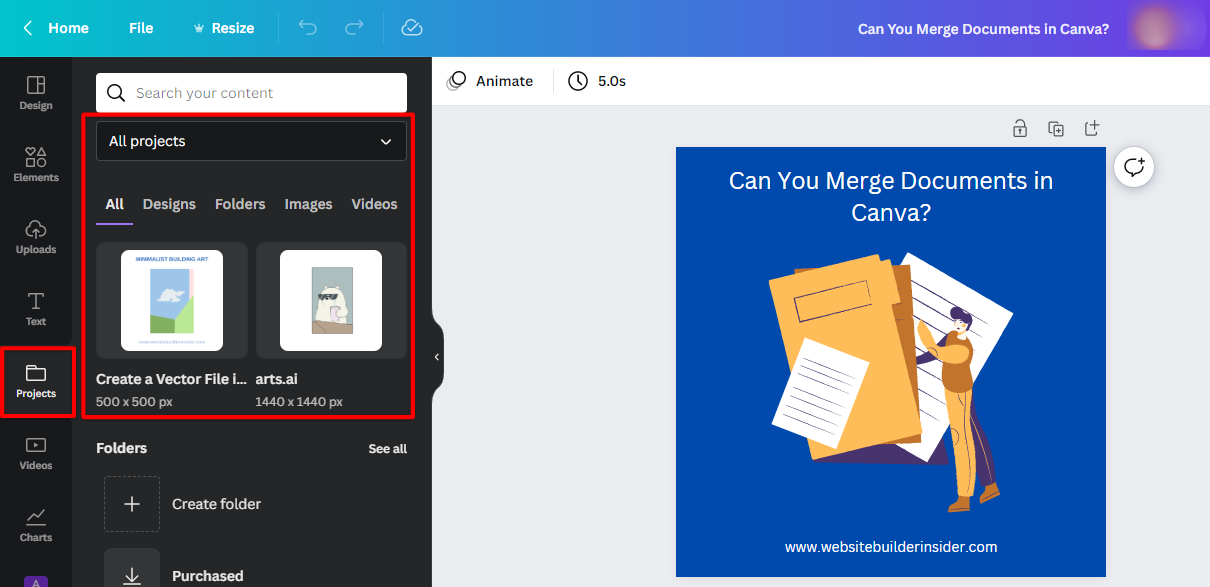This screenshot has height=587, width=1210.
Task: Open the Home link
Action: [68, 28]
